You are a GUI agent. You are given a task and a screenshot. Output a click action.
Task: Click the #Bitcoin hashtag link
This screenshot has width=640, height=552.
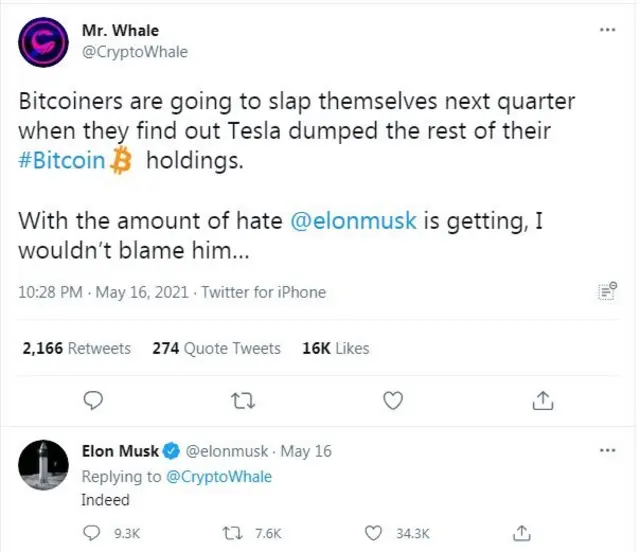coord(62,161)
